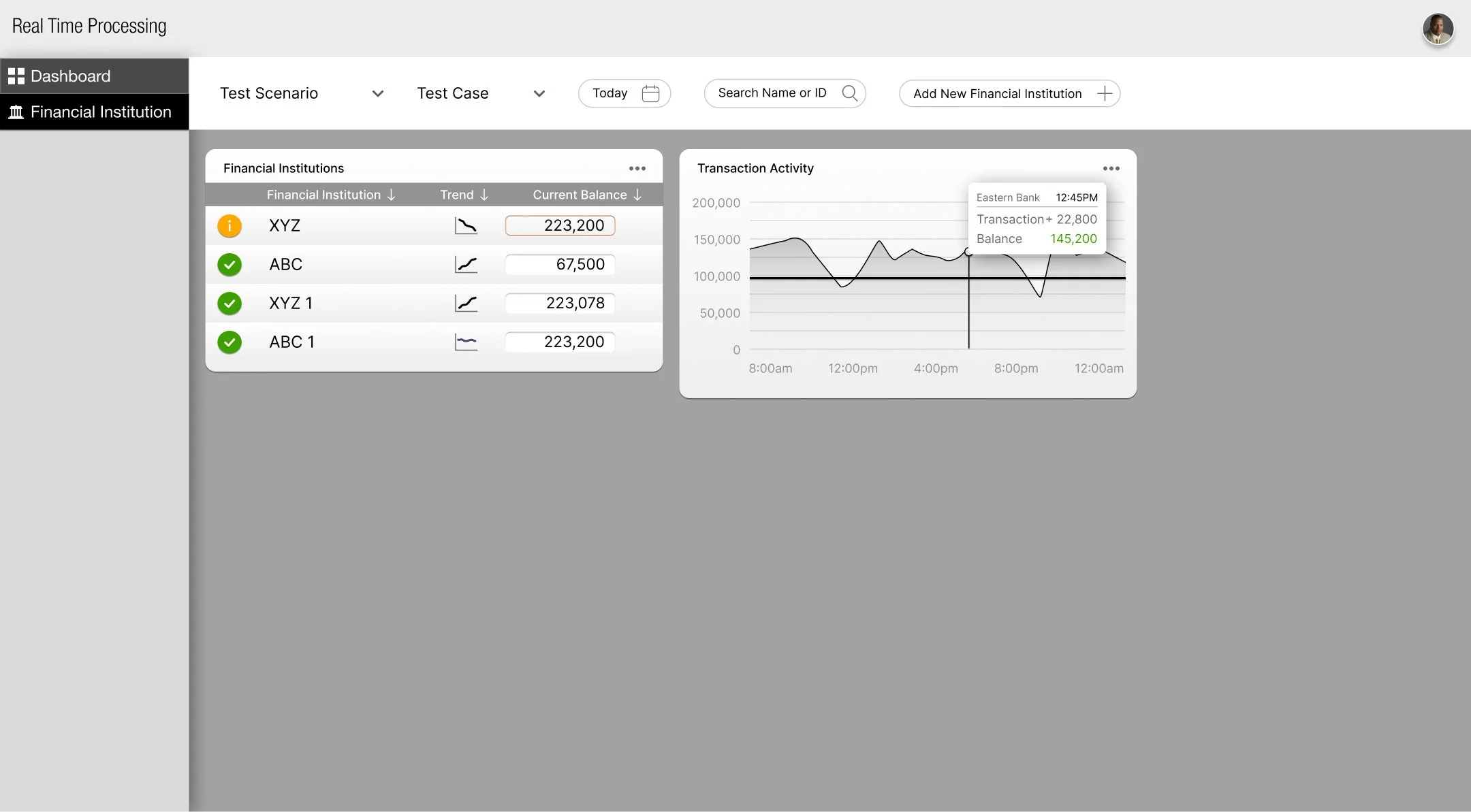Click the Today date button
This screenshot has width=1471, height=812.
click(x=610, y=93)
